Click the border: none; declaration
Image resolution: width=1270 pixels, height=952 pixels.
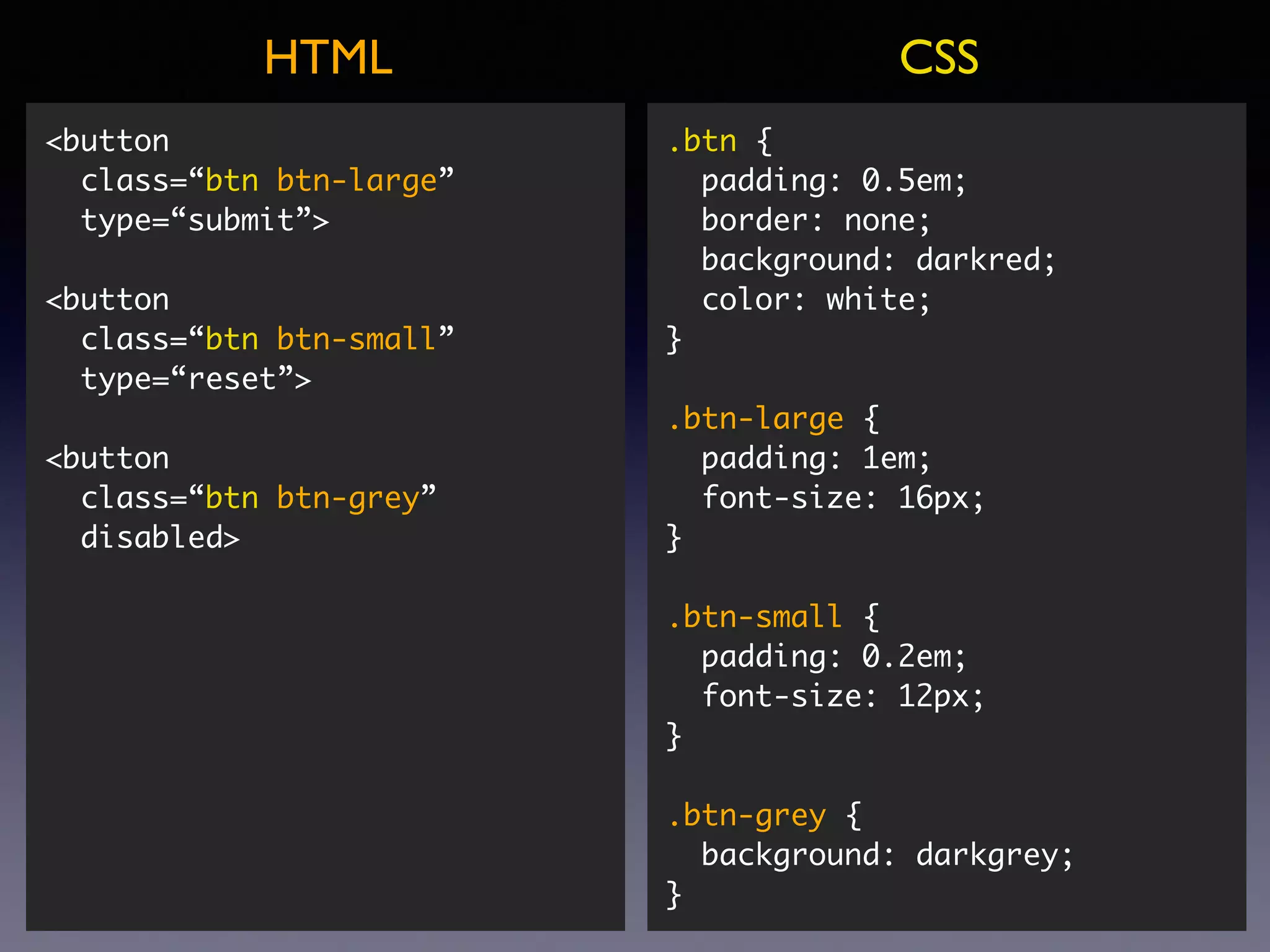pyautogui.click(x=815, y=221)
